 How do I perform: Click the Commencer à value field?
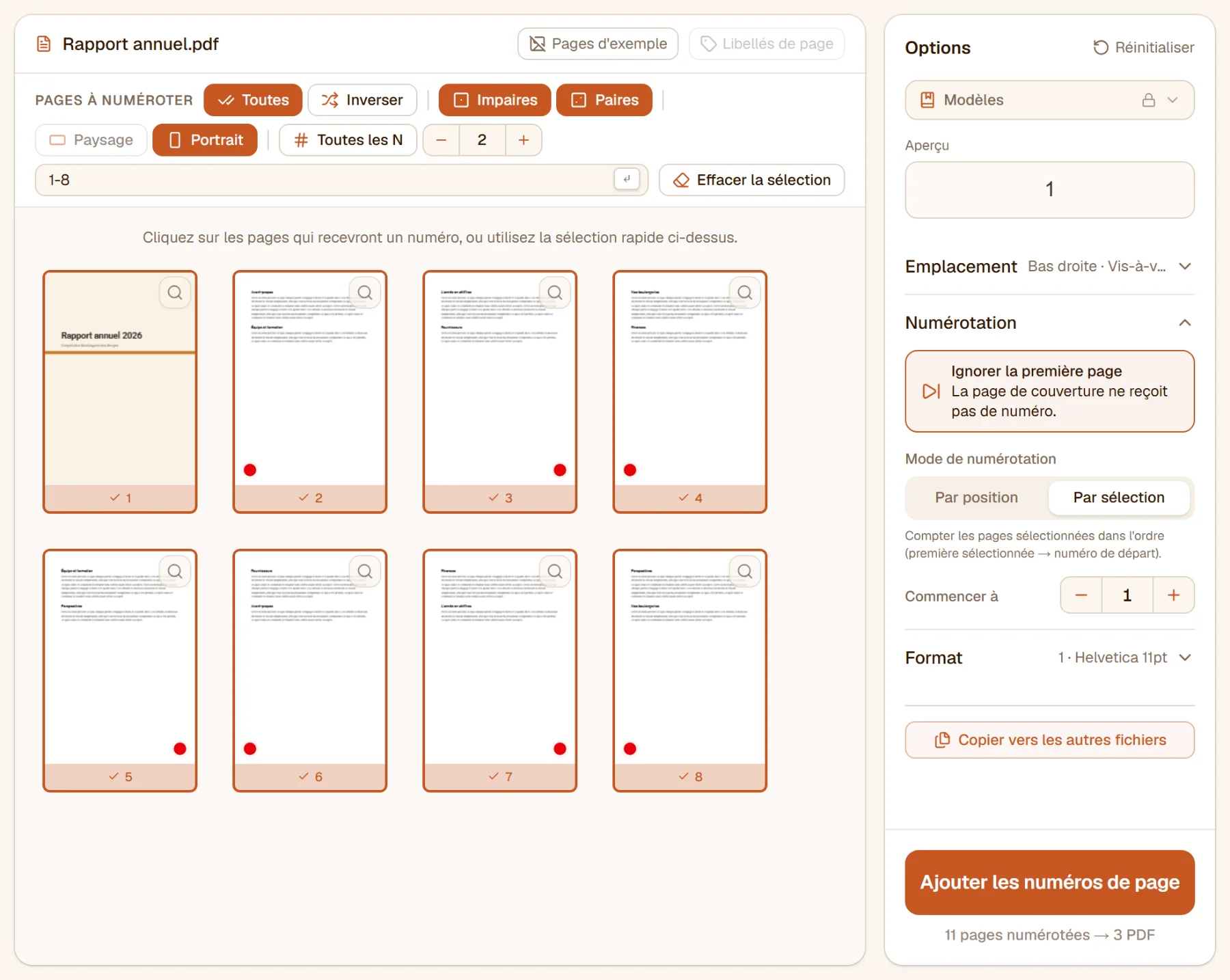tap(1127, 595)
